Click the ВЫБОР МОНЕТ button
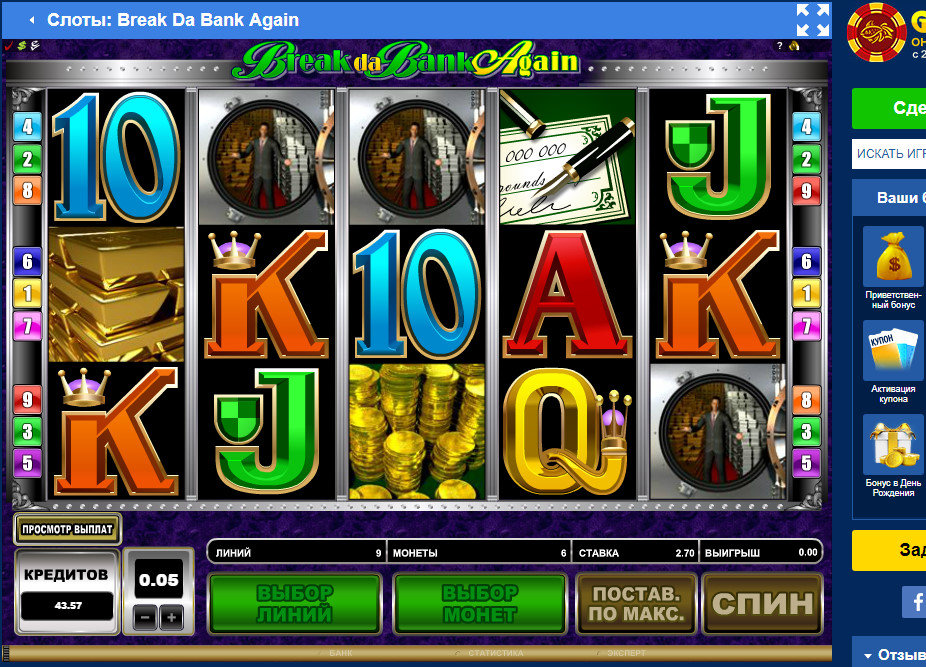Image resolution: width=926 pixels, height=667 pixels. tap(480, 603)
